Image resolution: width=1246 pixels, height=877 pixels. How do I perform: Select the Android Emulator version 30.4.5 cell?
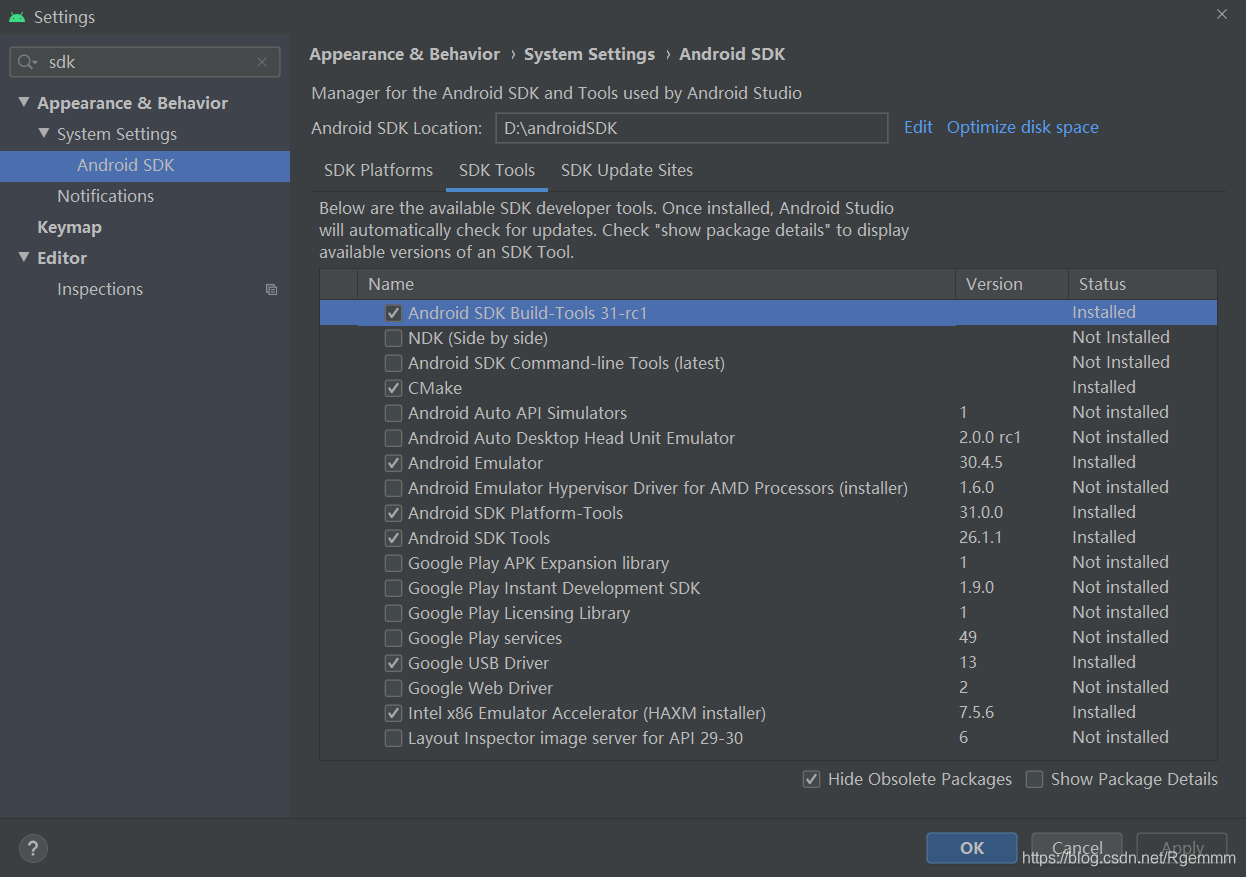point(981,463)
